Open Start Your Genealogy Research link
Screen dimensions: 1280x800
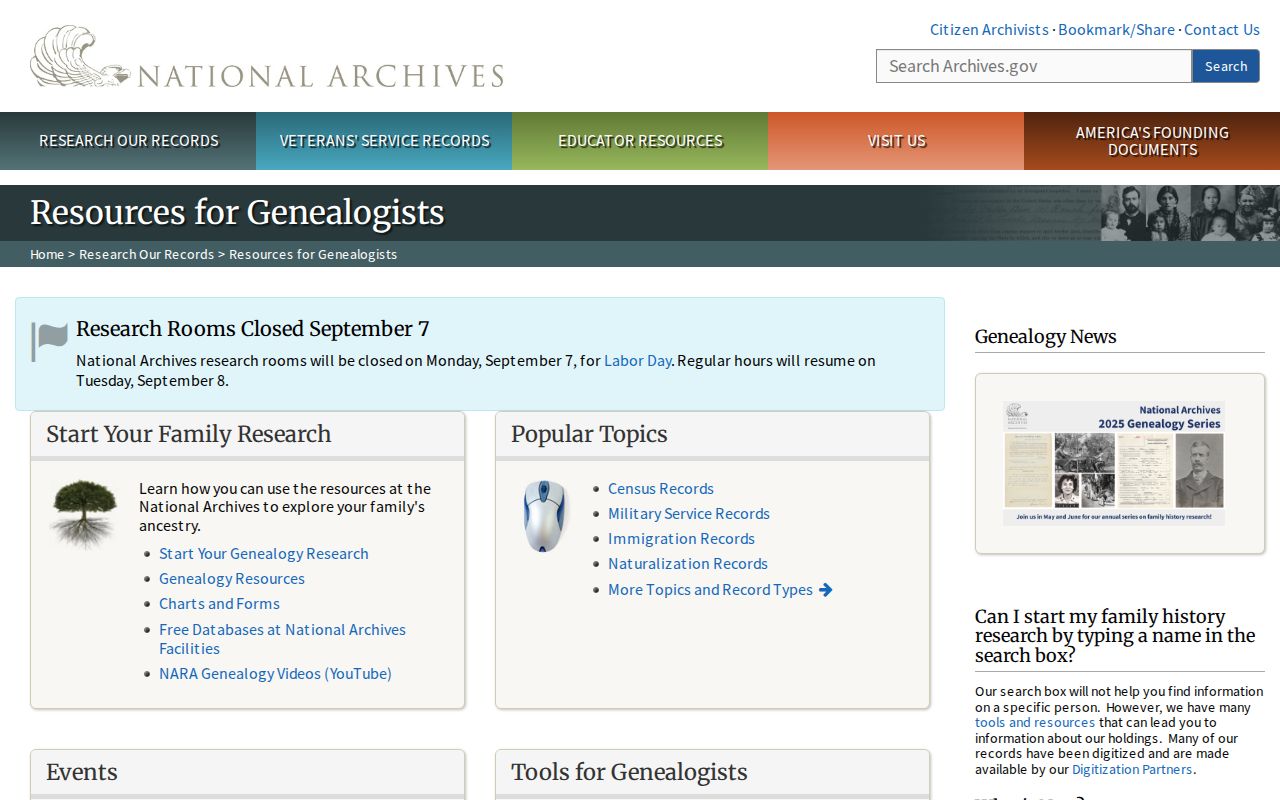coord(264,554)
